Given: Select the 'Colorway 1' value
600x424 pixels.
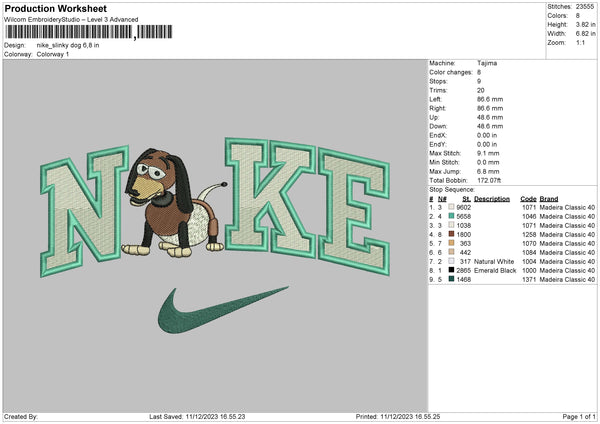Looking at the screenshot, I should 53,54.
